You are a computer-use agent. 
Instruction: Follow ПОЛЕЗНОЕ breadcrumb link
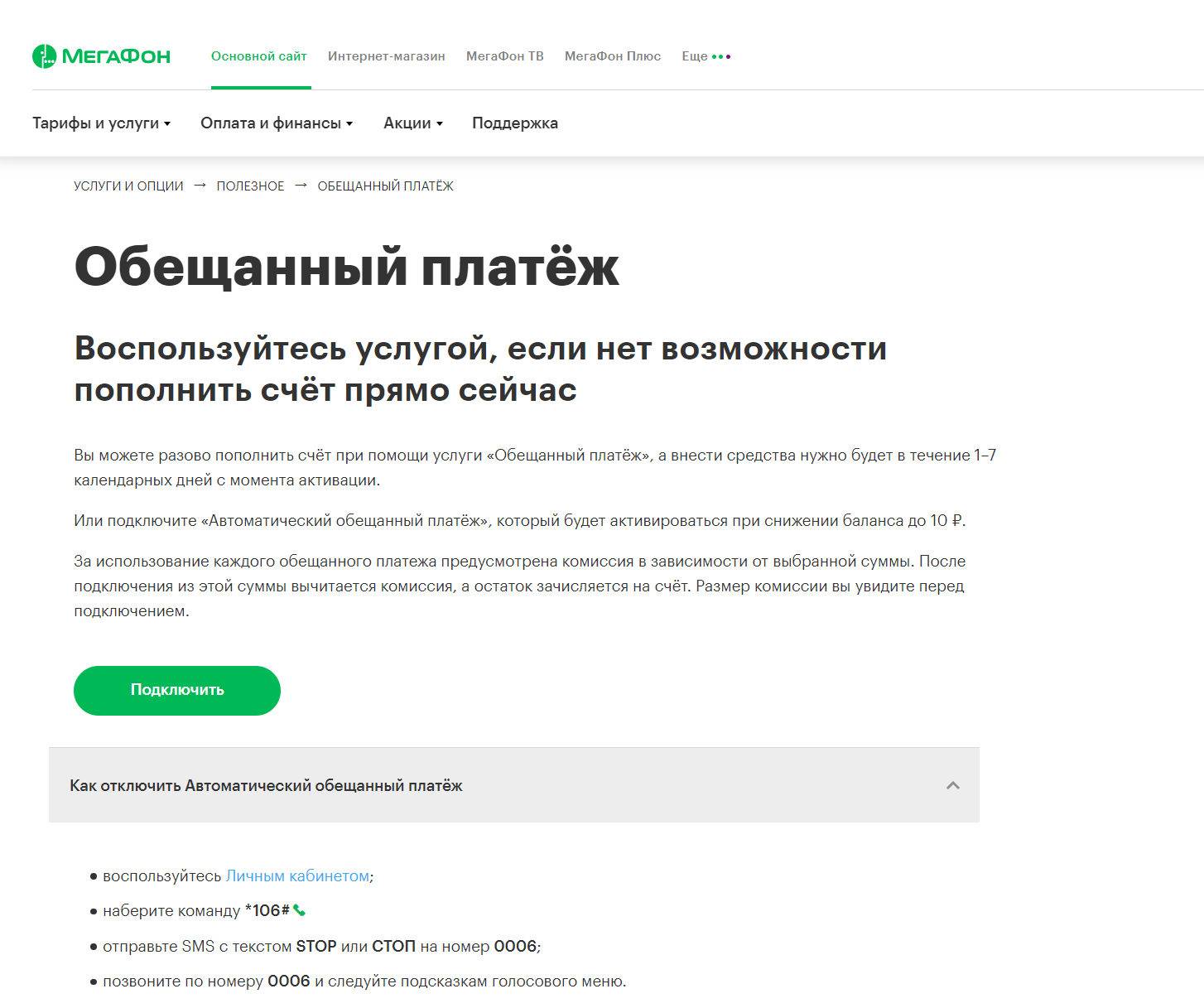[250, 186]
